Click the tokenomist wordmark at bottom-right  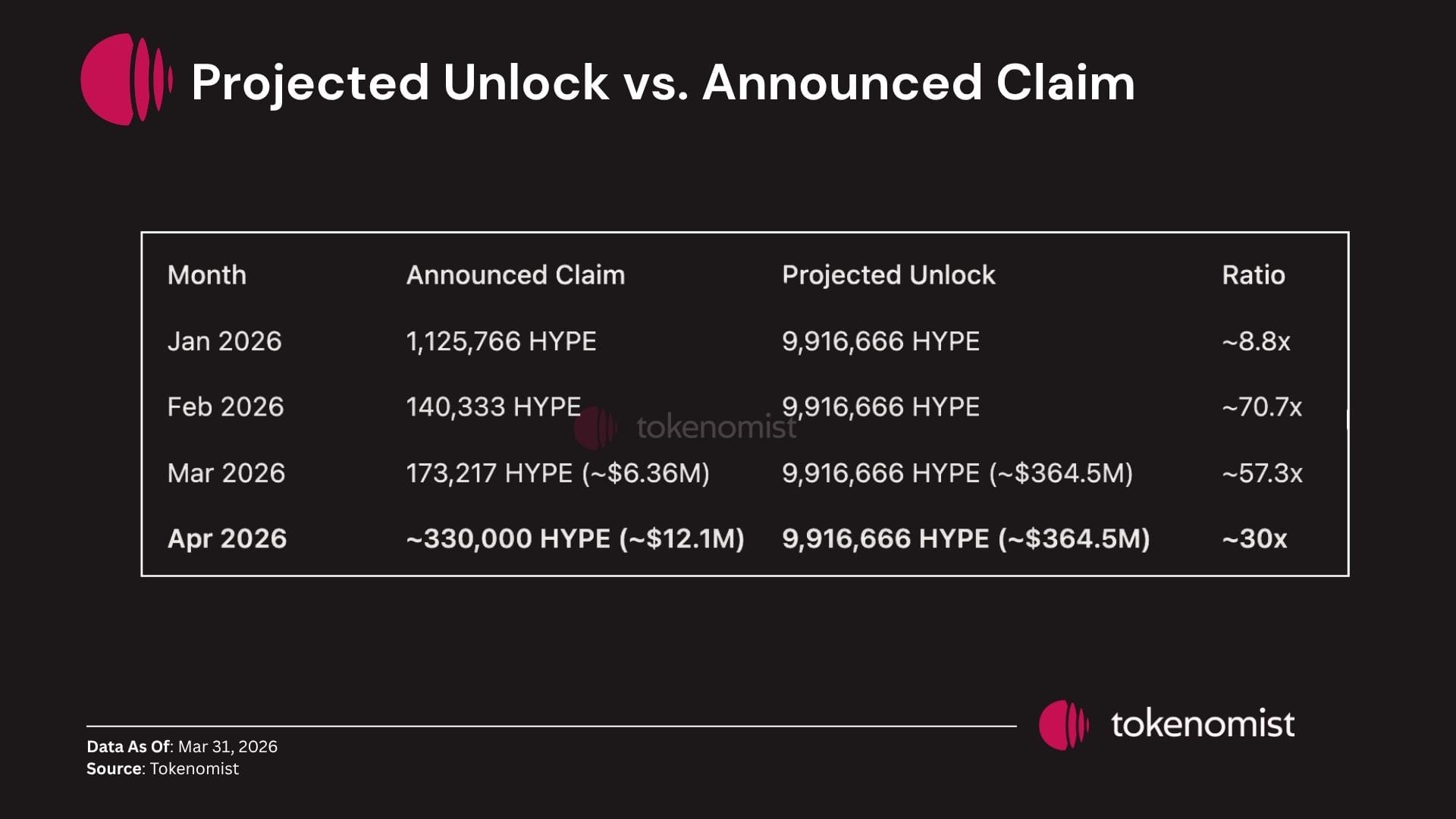(1203, 725)
